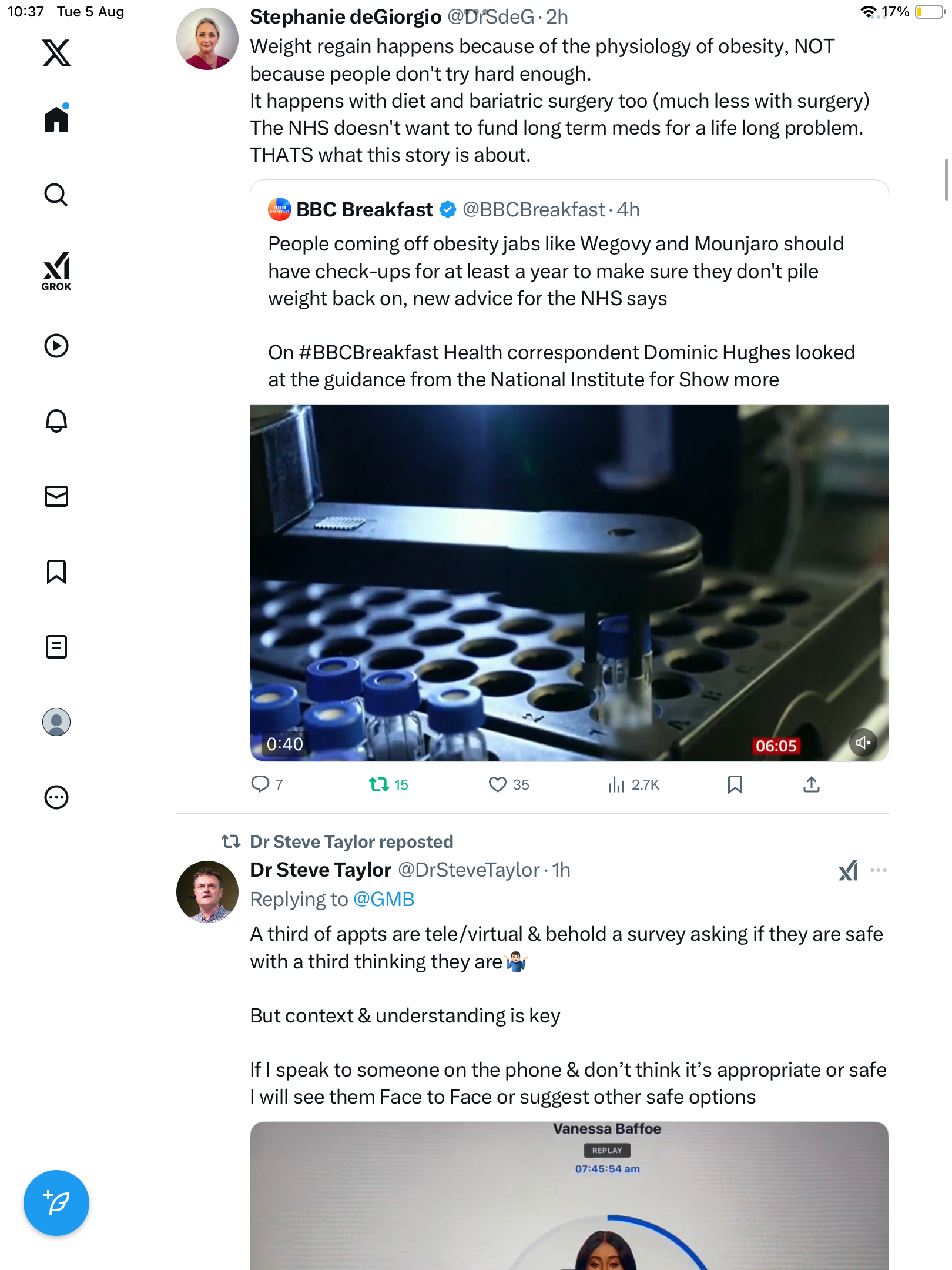Open the X logo home icon
The width and height of the screenshot is (952, 1270).
[56, 53]
